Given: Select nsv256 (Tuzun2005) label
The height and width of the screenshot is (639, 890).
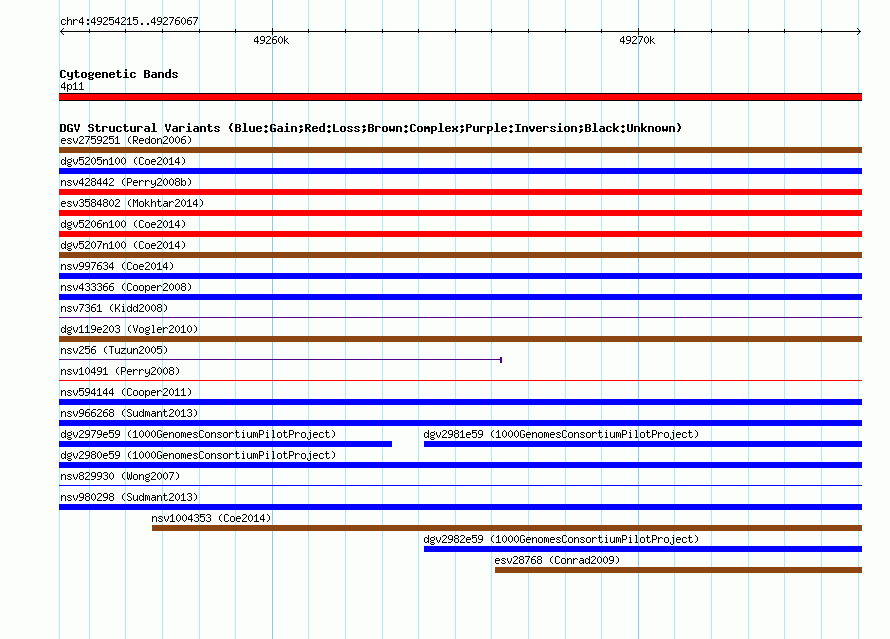Looking at the screenshot, I should (114, 350).
